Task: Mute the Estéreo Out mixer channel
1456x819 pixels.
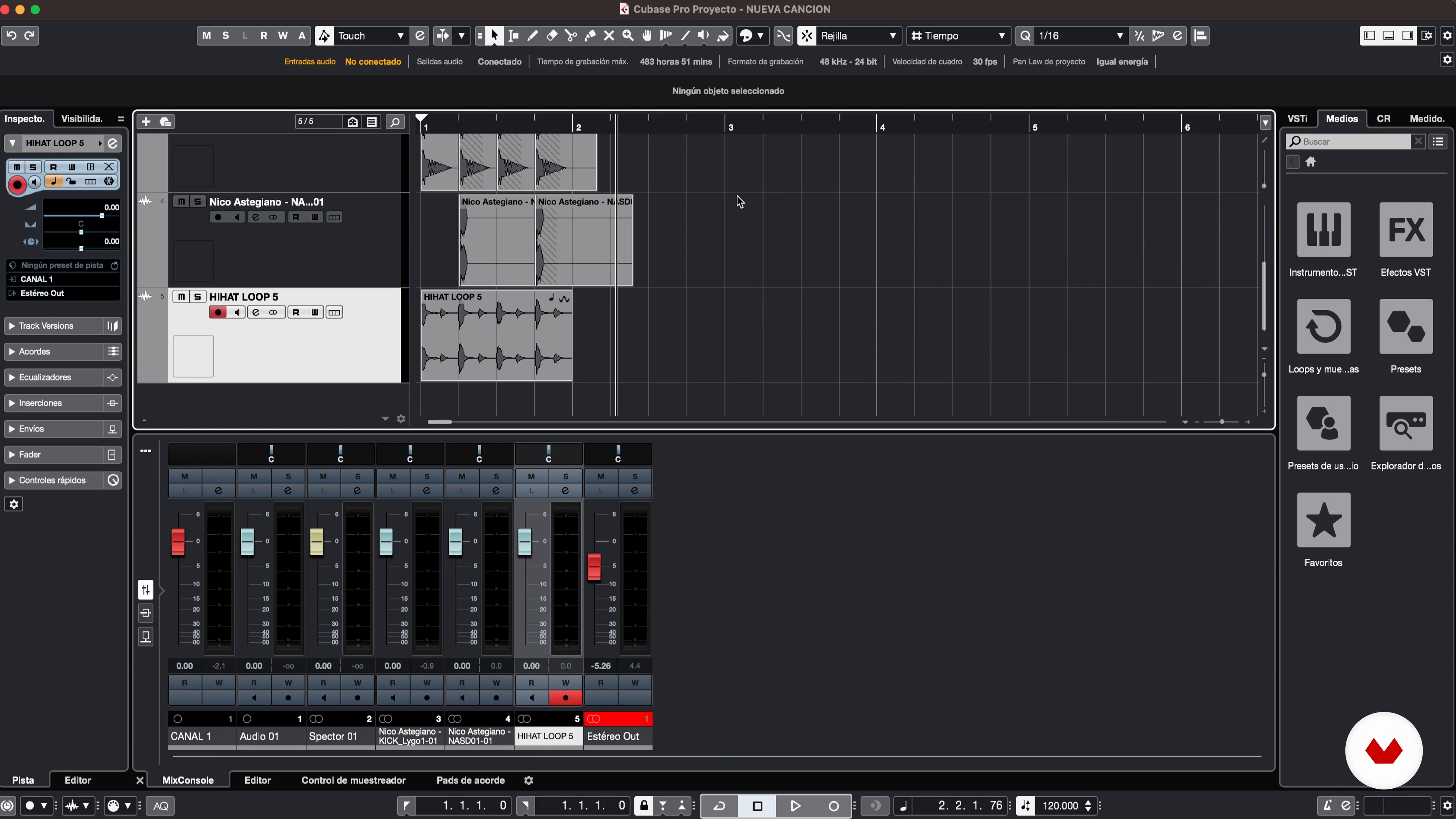Action: (x=601, y=477)
